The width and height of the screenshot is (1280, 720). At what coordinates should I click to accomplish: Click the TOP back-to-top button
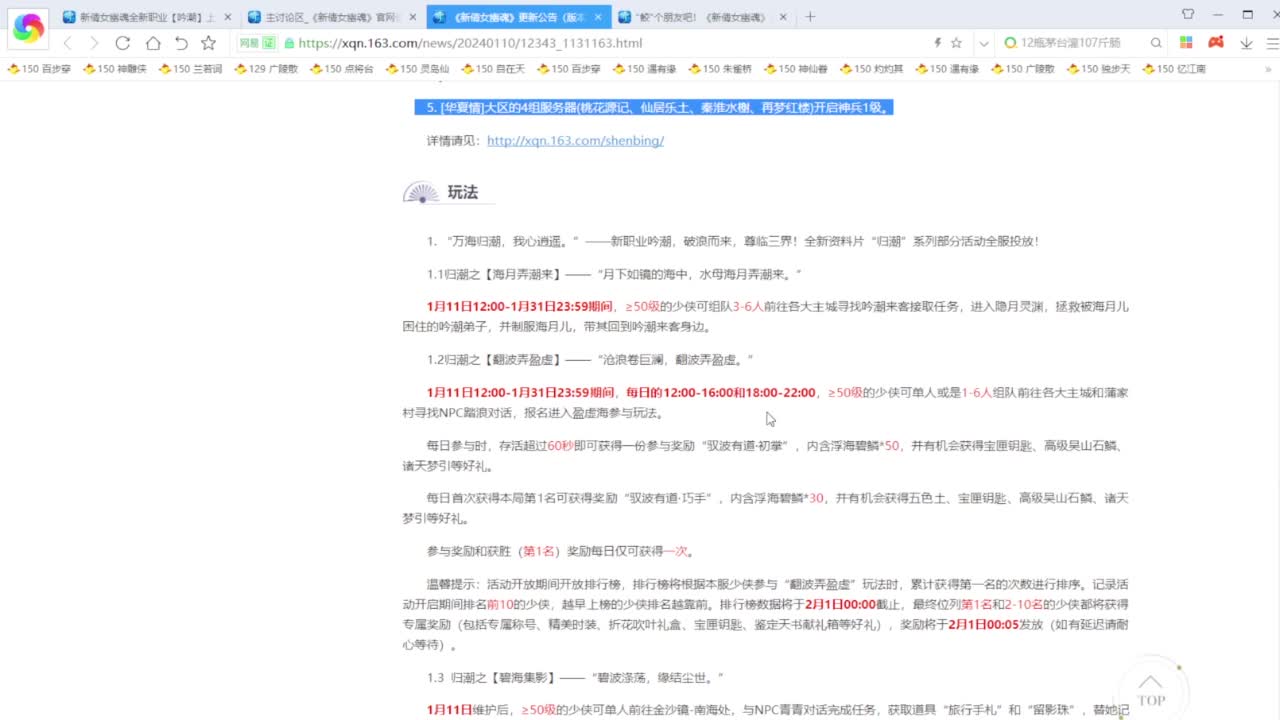point(1151,692)
